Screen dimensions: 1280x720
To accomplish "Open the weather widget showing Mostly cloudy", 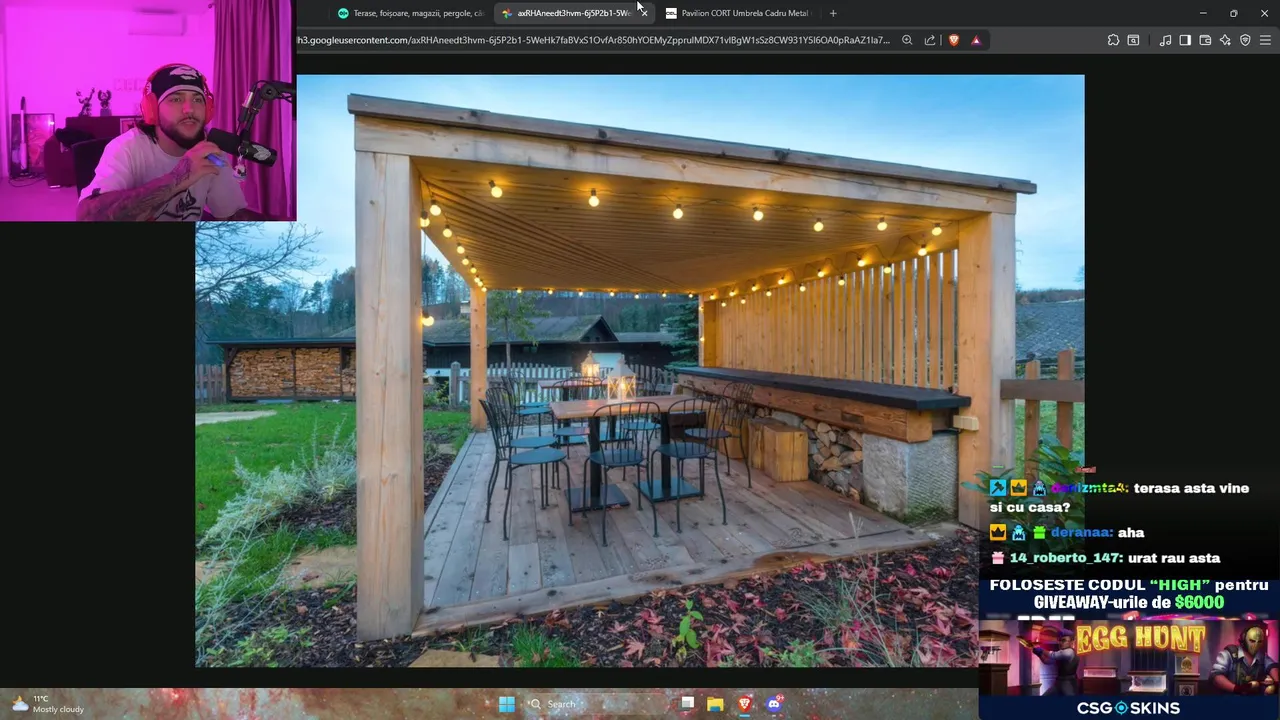I will pyautogui.click(x=47, y=704).
